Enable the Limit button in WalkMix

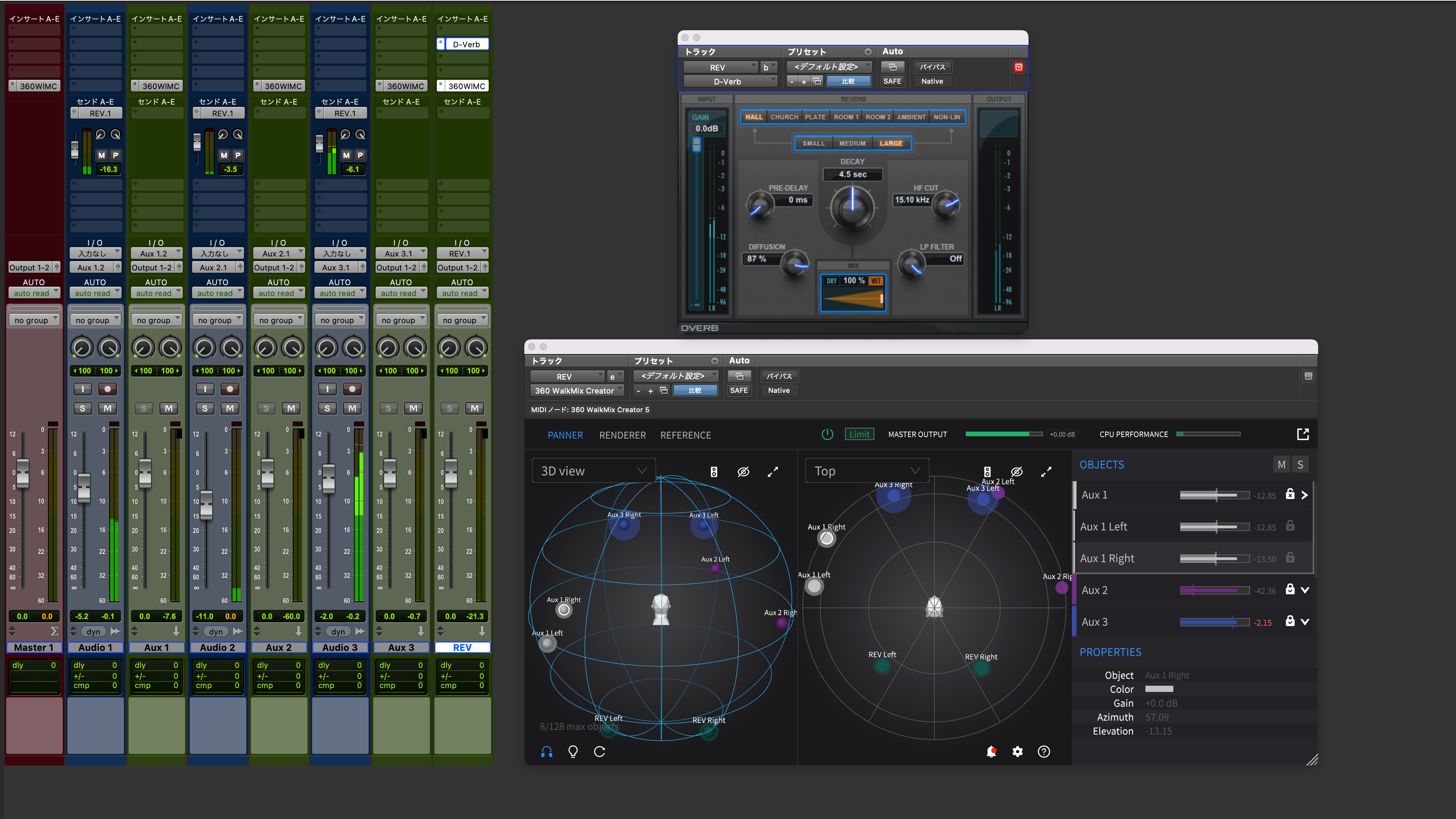coord(859,434)
